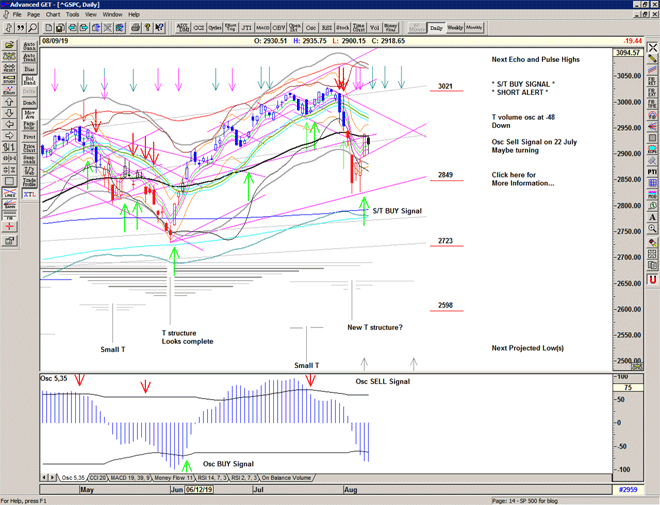Open the Help menu
Image resolution: width=660 pixels, height=505 pixels.
click(134, 14)
